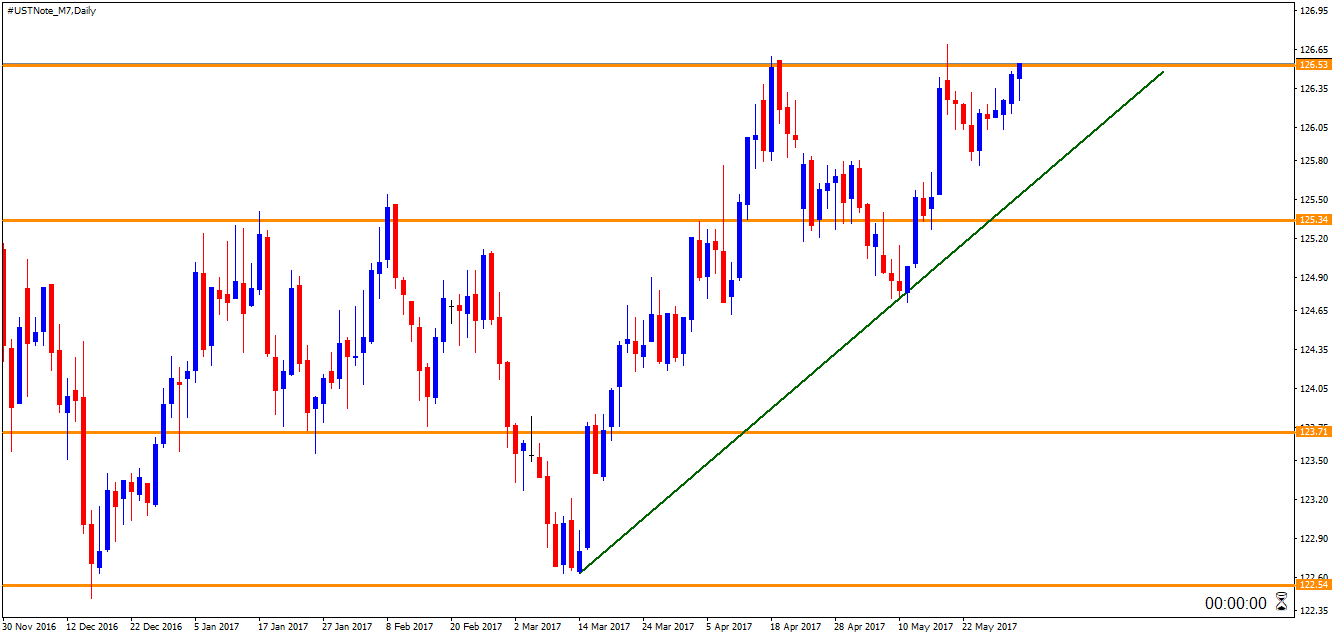Image resolution: width=1334 pixels, height=638 pixels.
Task: Select the orange 123.71 price level tag
Action: (1312, 431)
